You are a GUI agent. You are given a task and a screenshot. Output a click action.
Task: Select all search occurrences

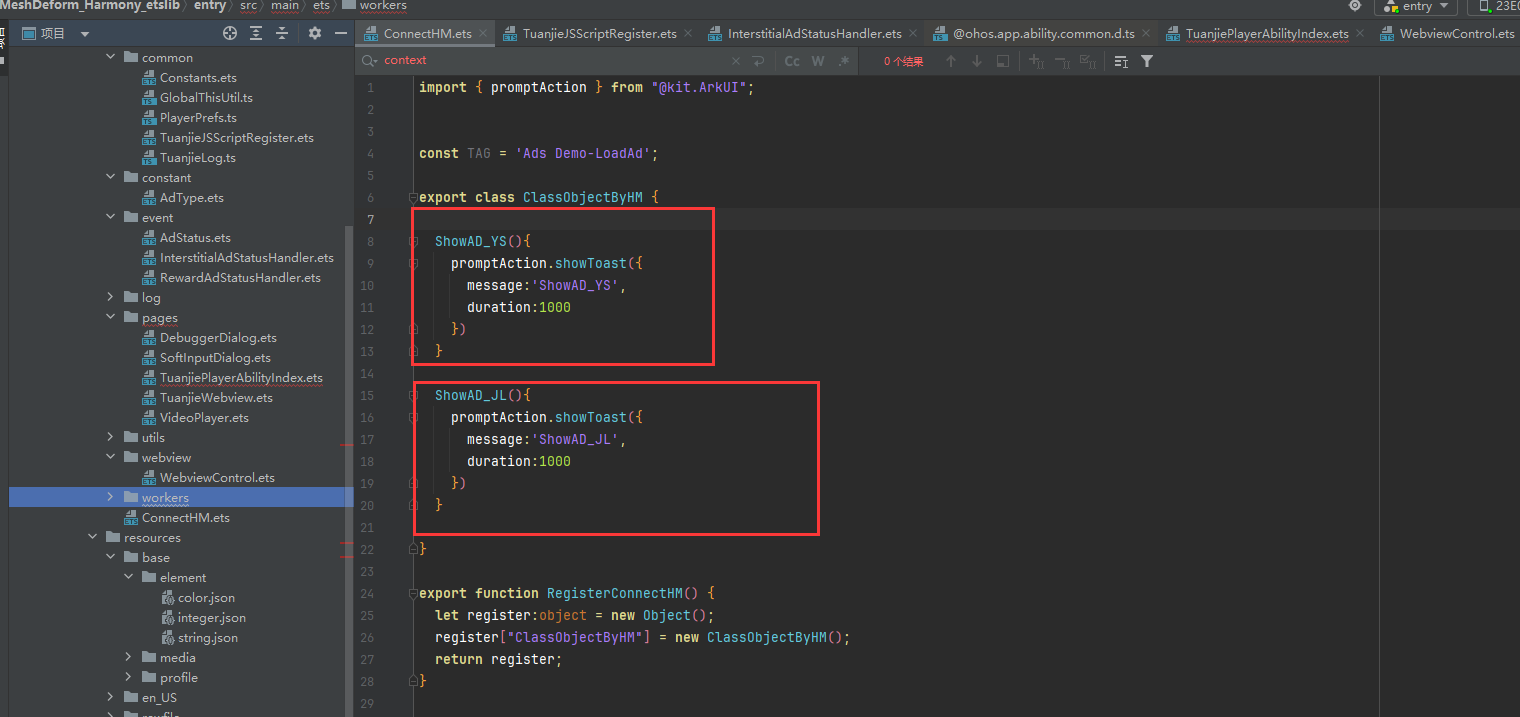click(x=1088, y=61)
